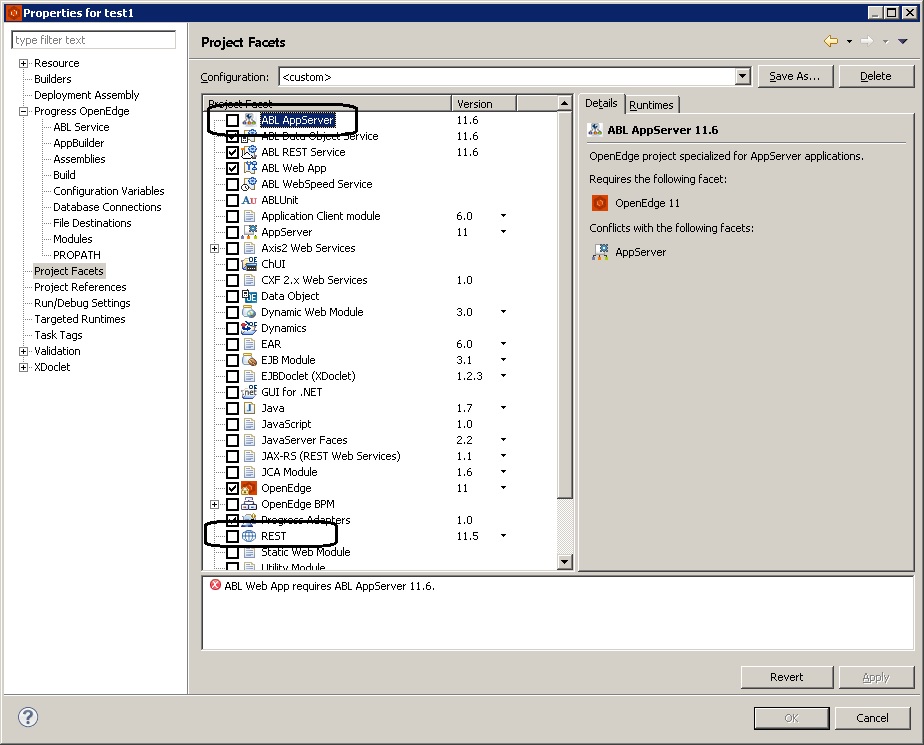
Task: Enable the ABL AppServer checkbox
Action: [x=233, y=120]
